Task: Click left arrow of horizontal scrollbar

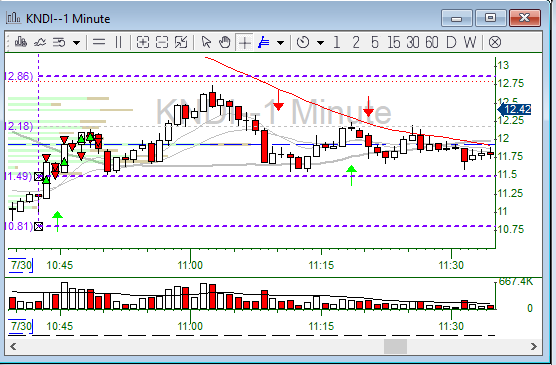Action: [x=13, y=347]
